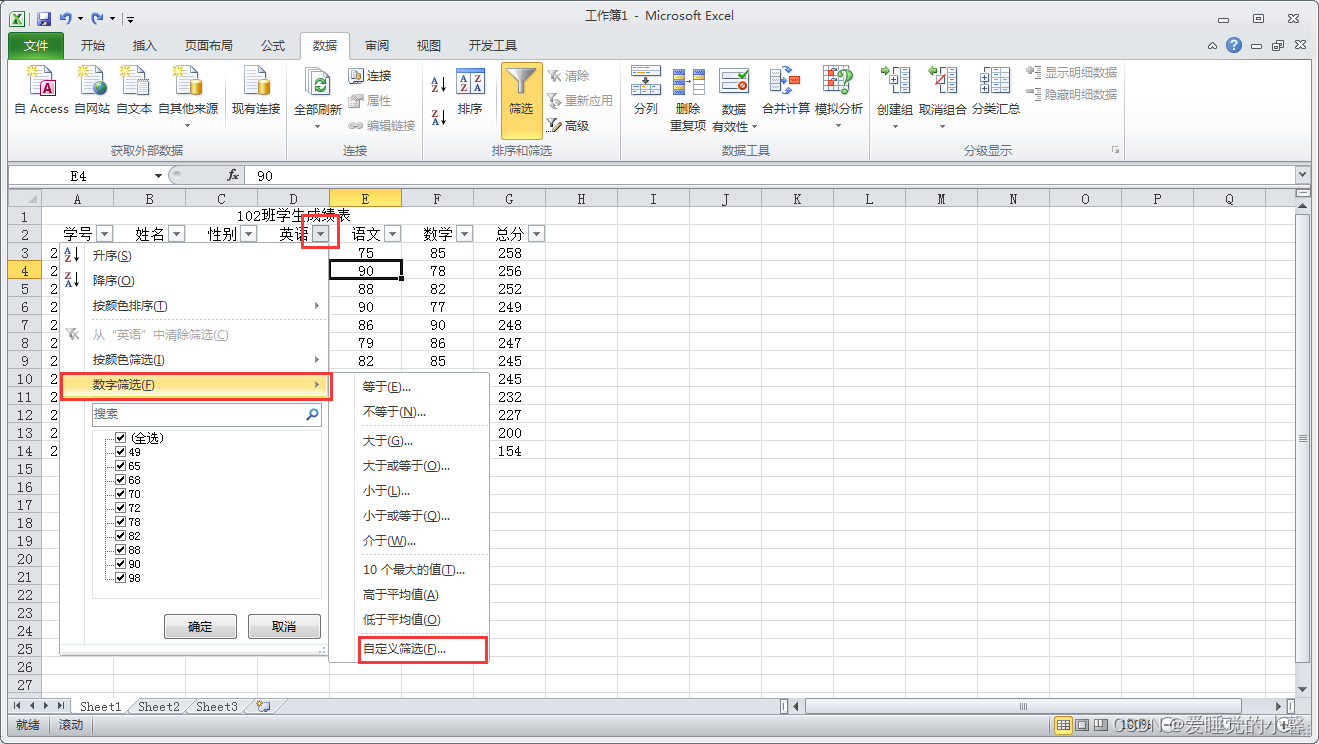Uncheck value 98 in filter list
Image resolution: width=1319 pixels, height=744 pixels.
(x=121, y=578)
